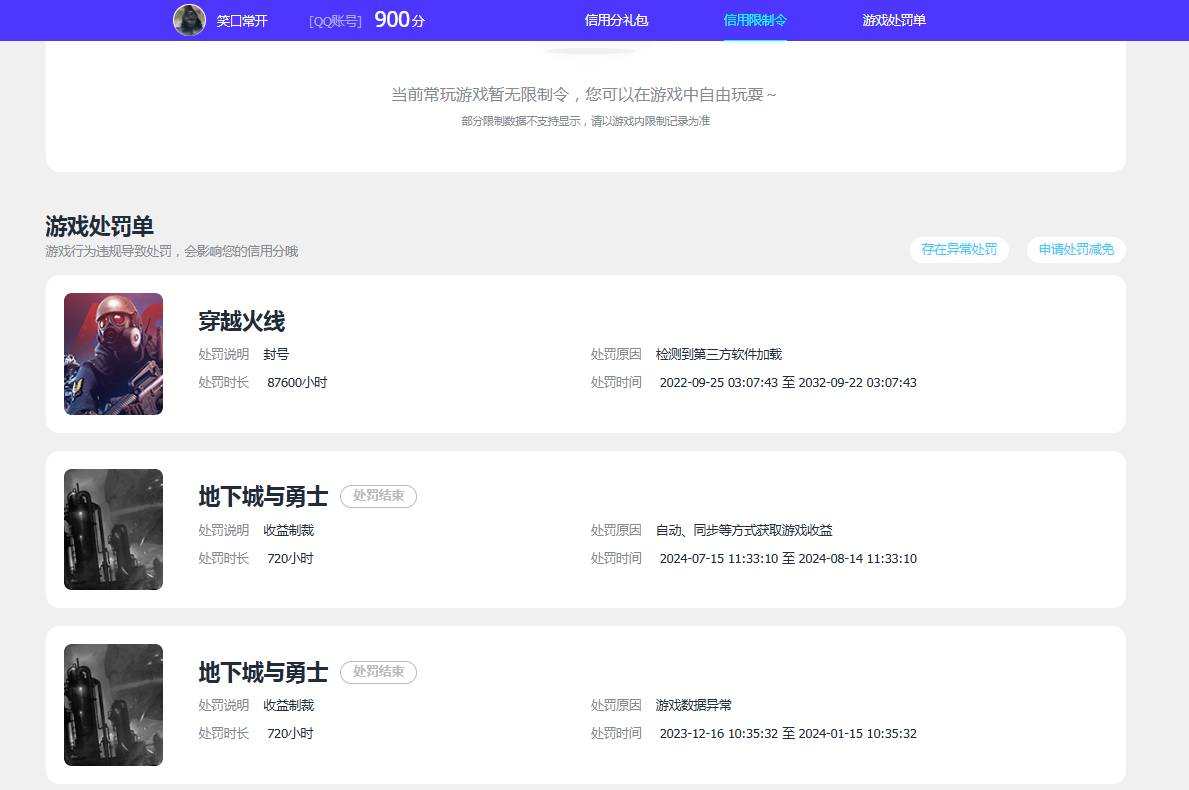Click 720小时 in the 2023-12-16 record
This screenshot has width=1189, height=790.
[290, 734]
